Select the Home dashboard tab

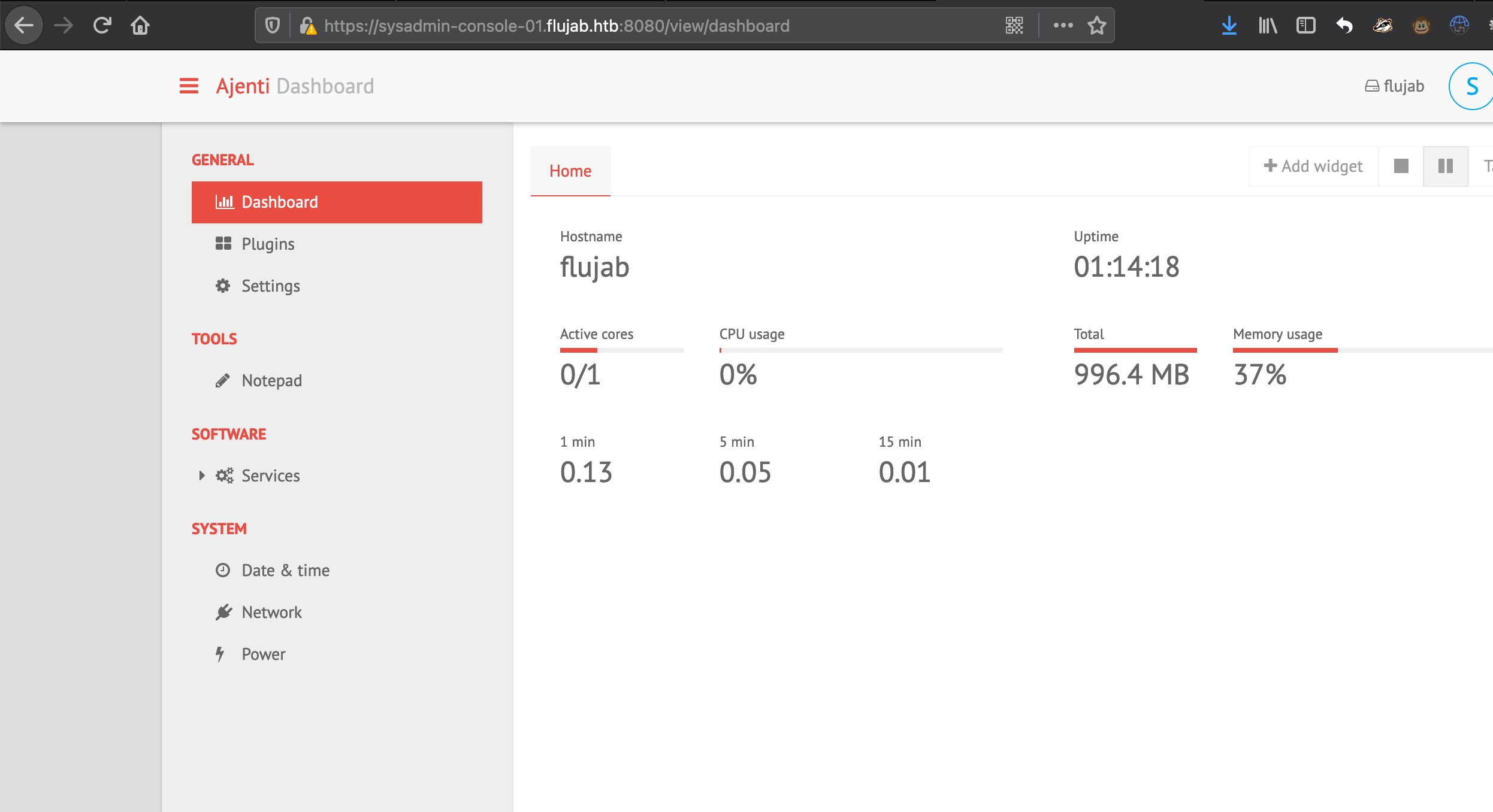click(x=570, y=171)
